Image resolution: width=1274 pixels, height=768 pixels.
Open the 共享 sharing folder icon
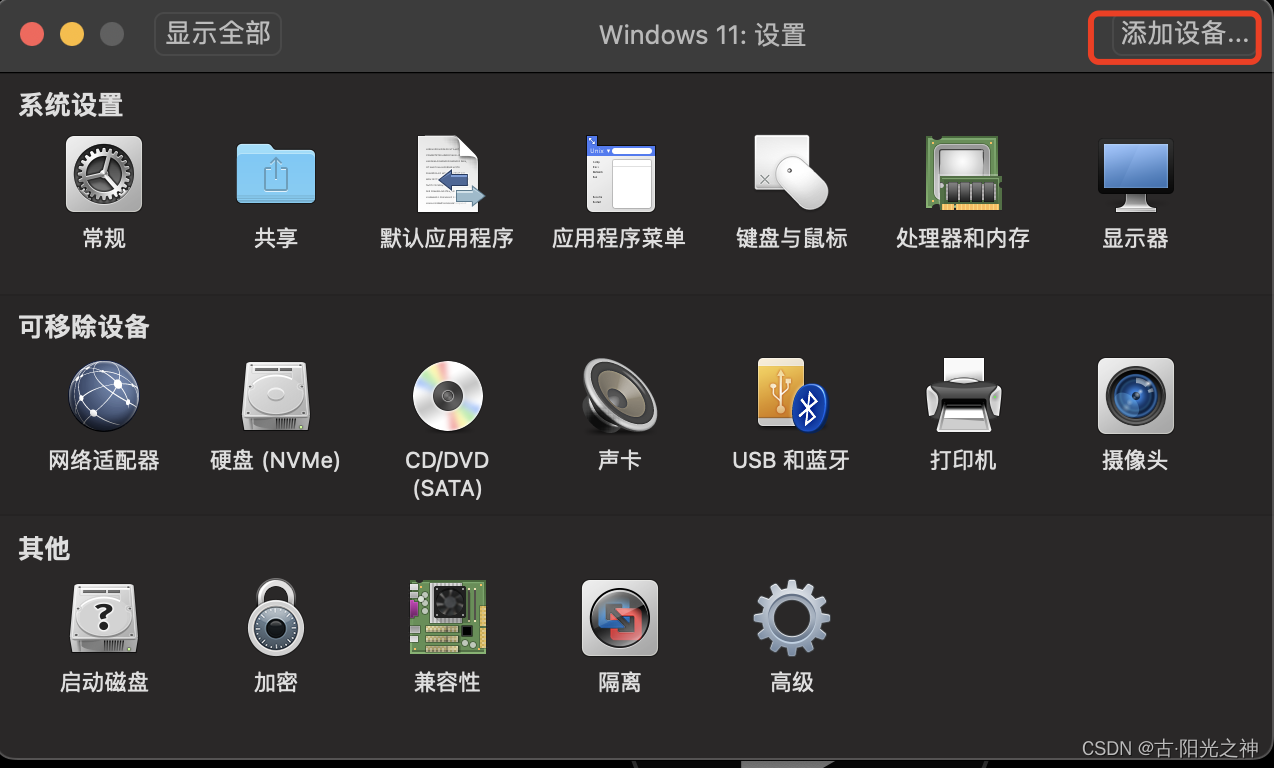275,174
